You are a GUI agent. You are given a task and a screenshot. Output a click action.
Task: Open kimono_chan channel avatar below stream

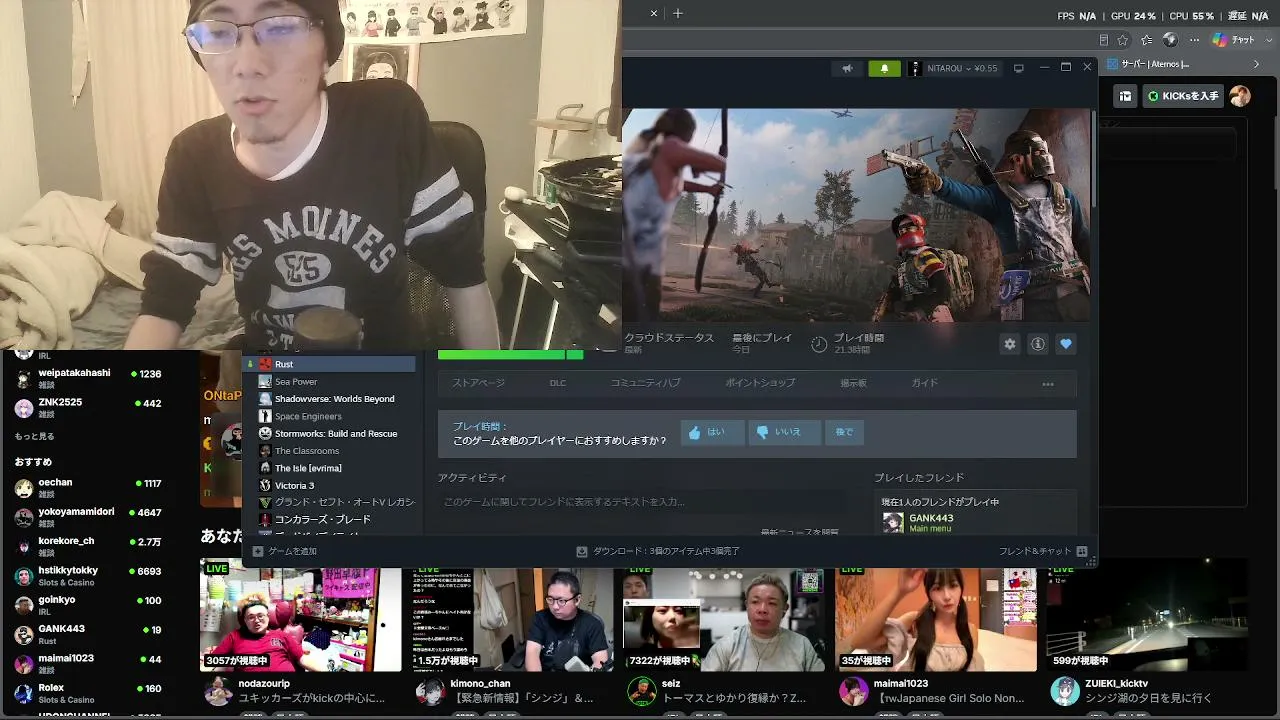pos(430,691)
